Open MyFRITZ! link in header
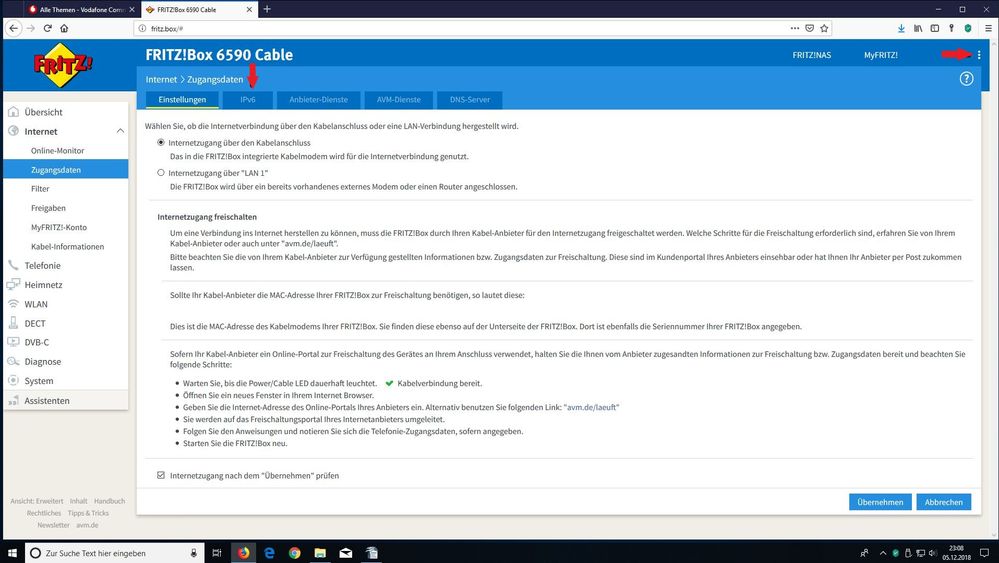 point(880,55)
